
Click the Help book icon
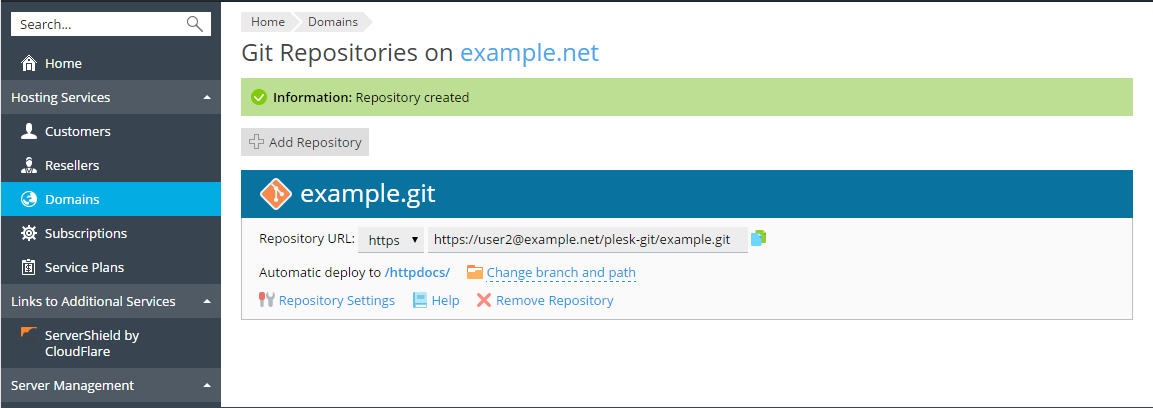coord(420,300)
